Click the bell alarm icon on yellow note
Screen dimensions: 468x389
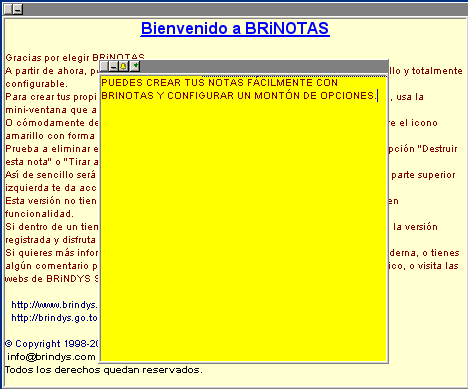pyautogui.click(x=123, y=67)
